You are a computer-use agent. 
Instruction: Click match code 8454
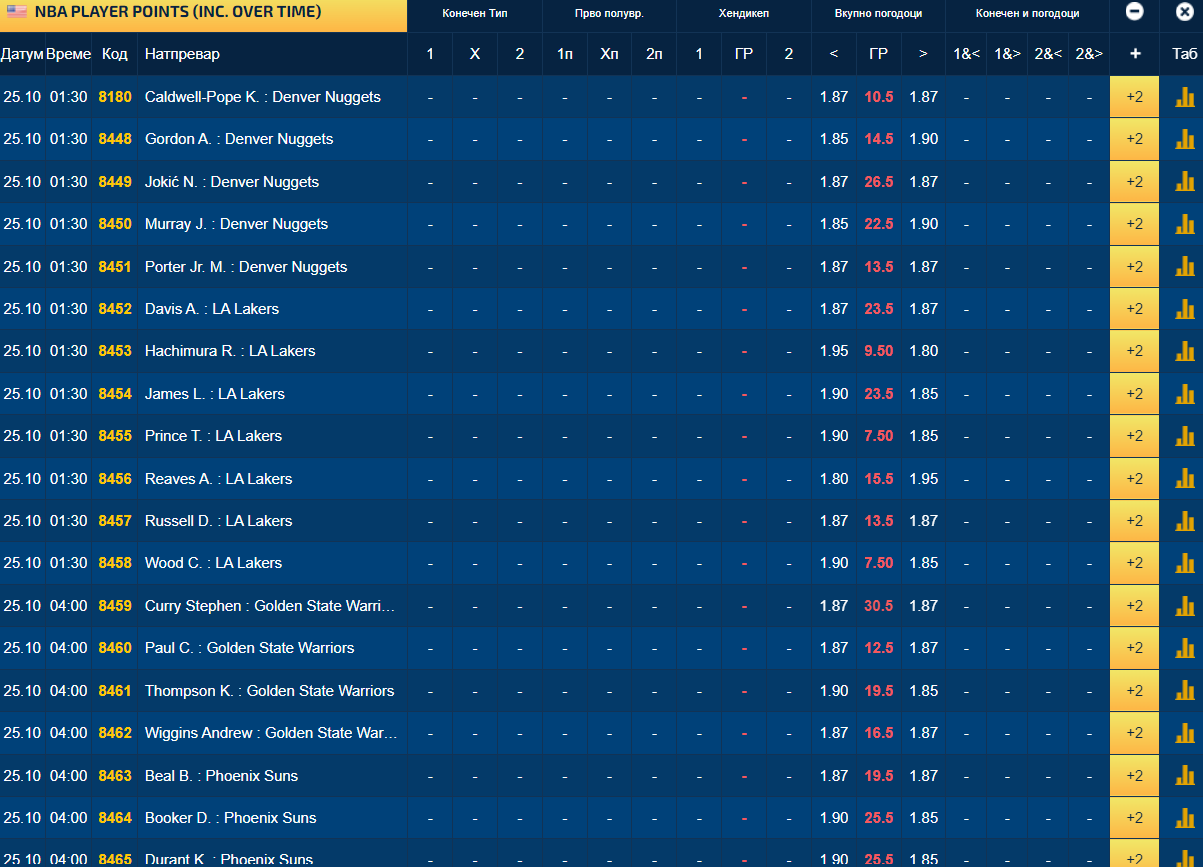115,394
